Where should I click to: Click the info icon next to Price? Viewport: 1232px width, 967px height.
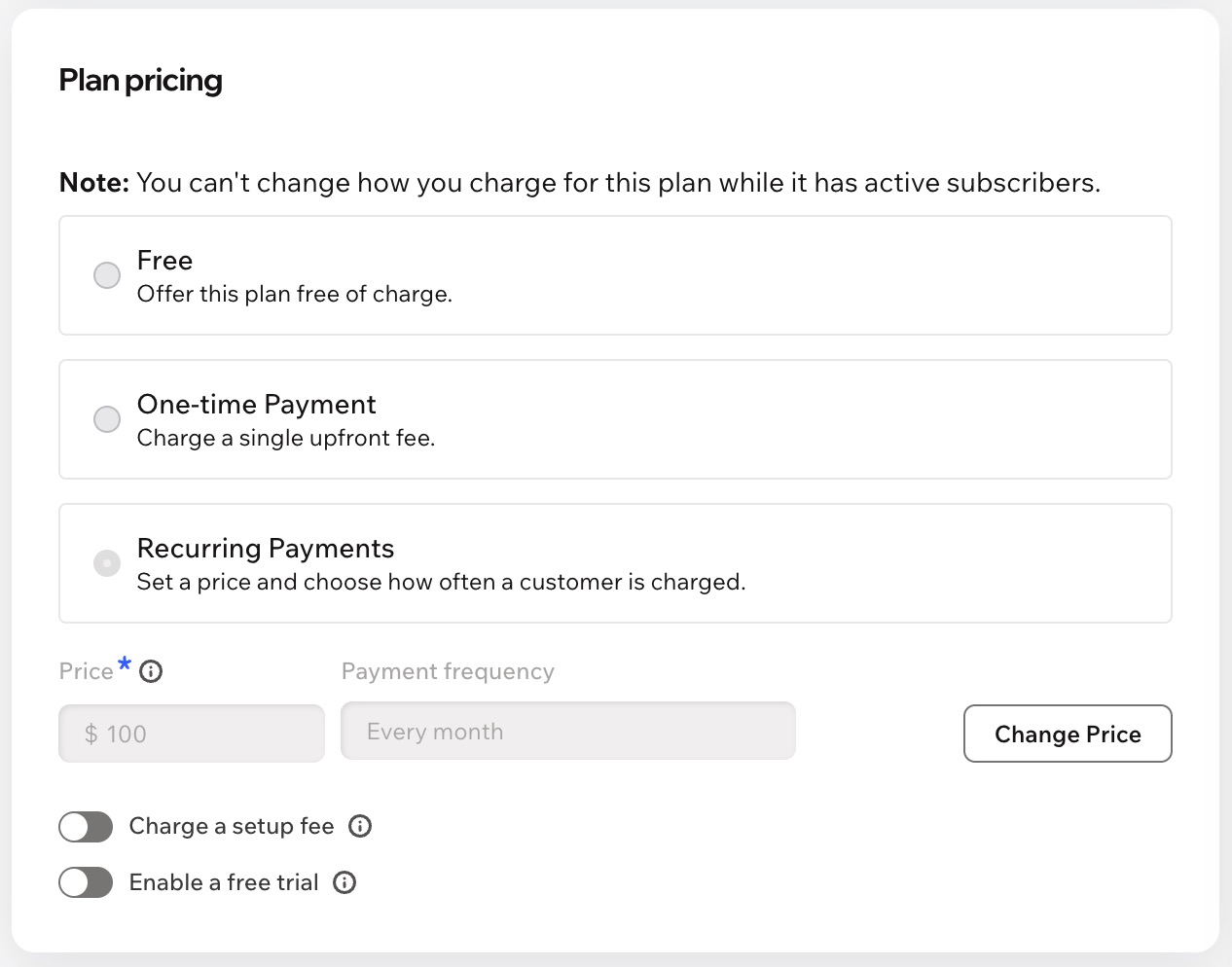click(x=151, y=671)
